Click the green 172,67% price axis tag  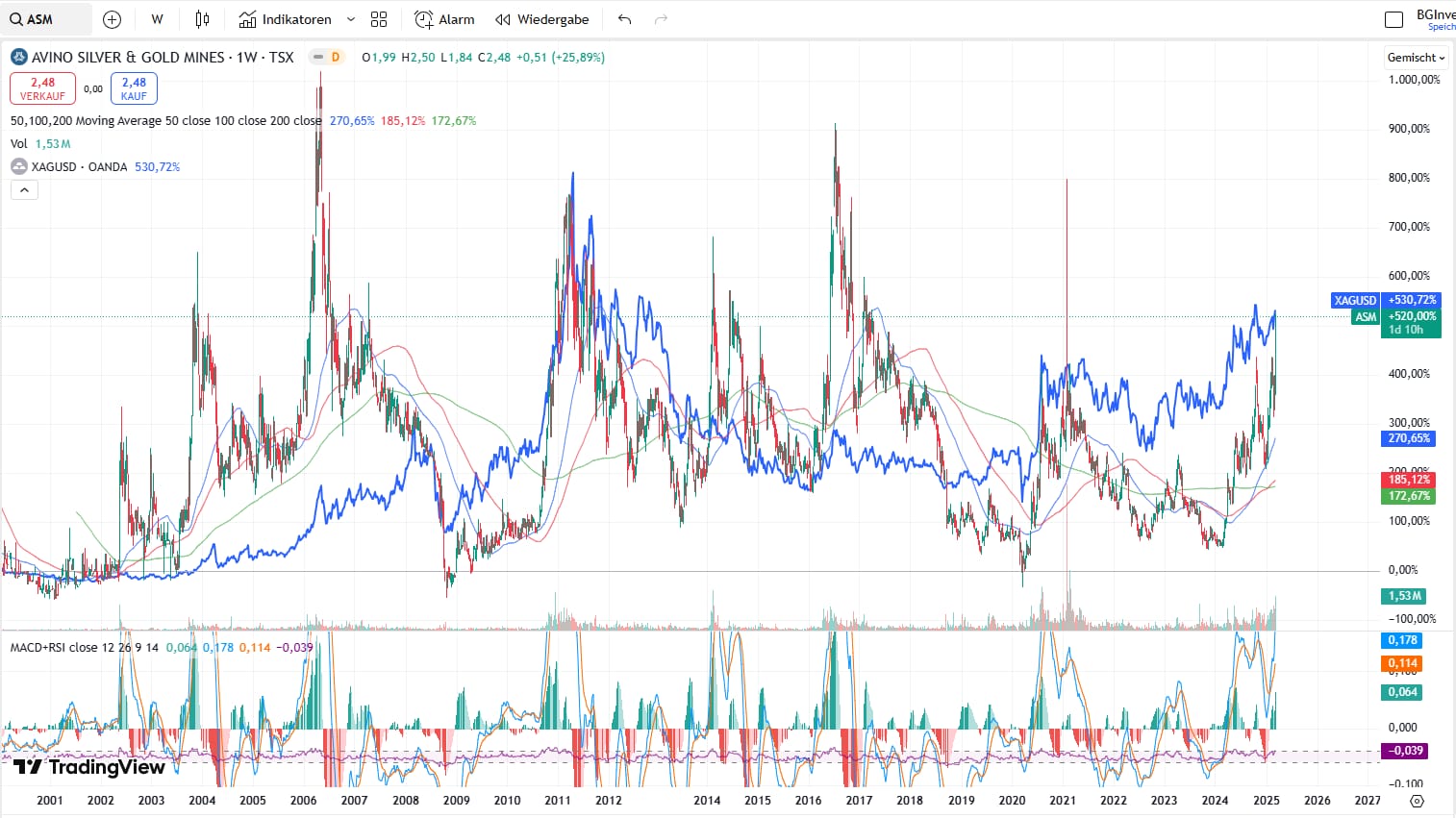[x=1409, y=496]
